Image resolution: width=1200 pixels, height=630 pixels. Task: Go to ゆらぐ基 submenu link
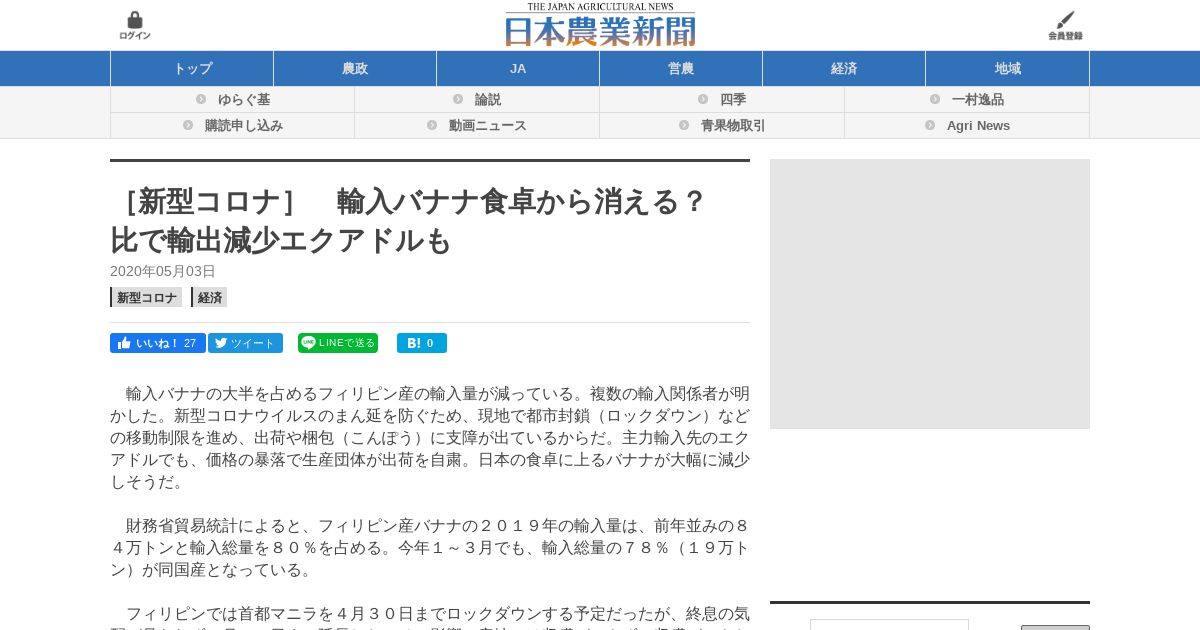point(244,100)
